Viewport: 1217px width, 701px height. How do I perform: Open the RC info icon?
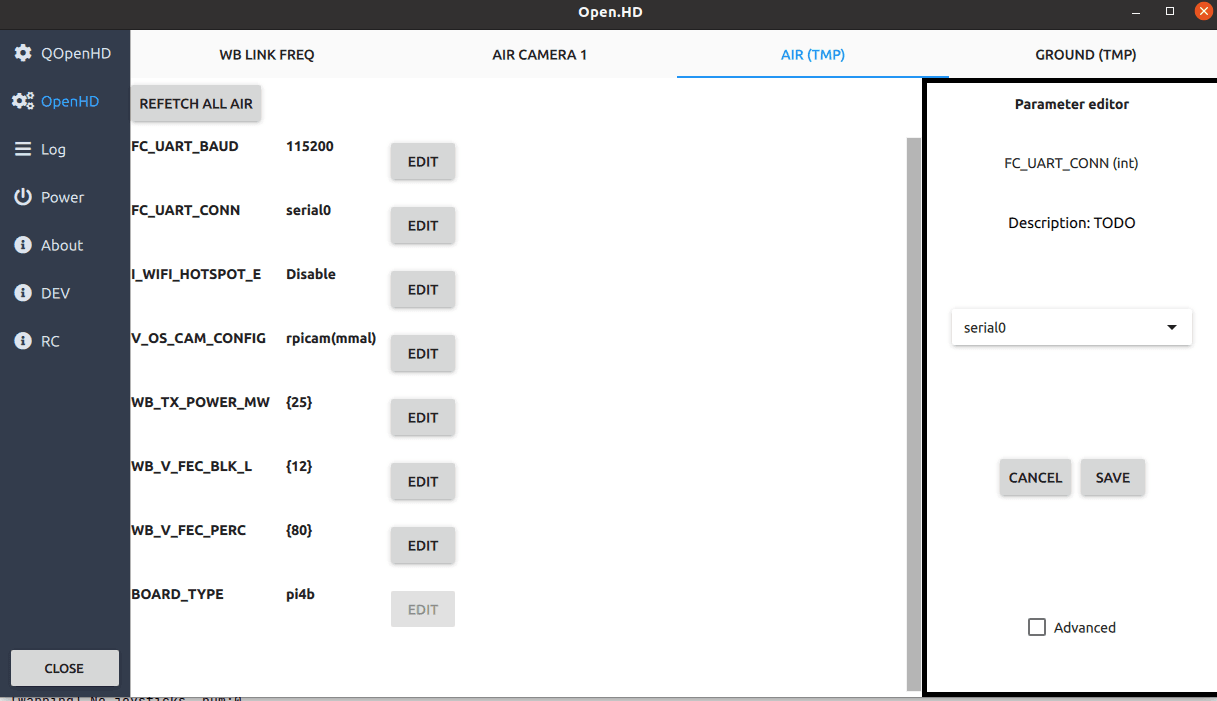22,341
